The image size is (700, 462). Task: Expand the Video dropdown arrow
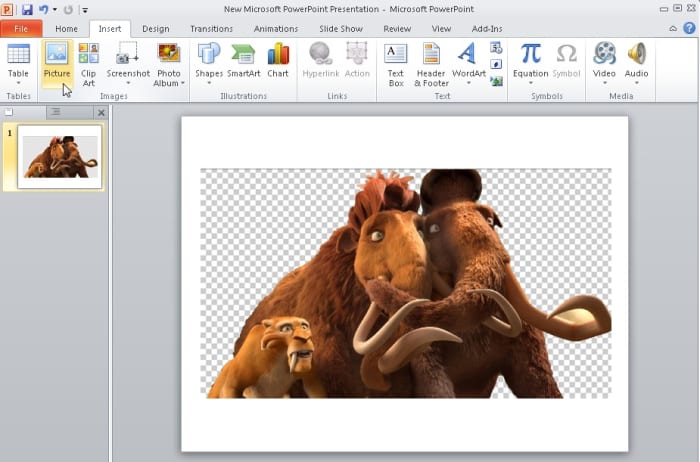click(x=604, y=83)
